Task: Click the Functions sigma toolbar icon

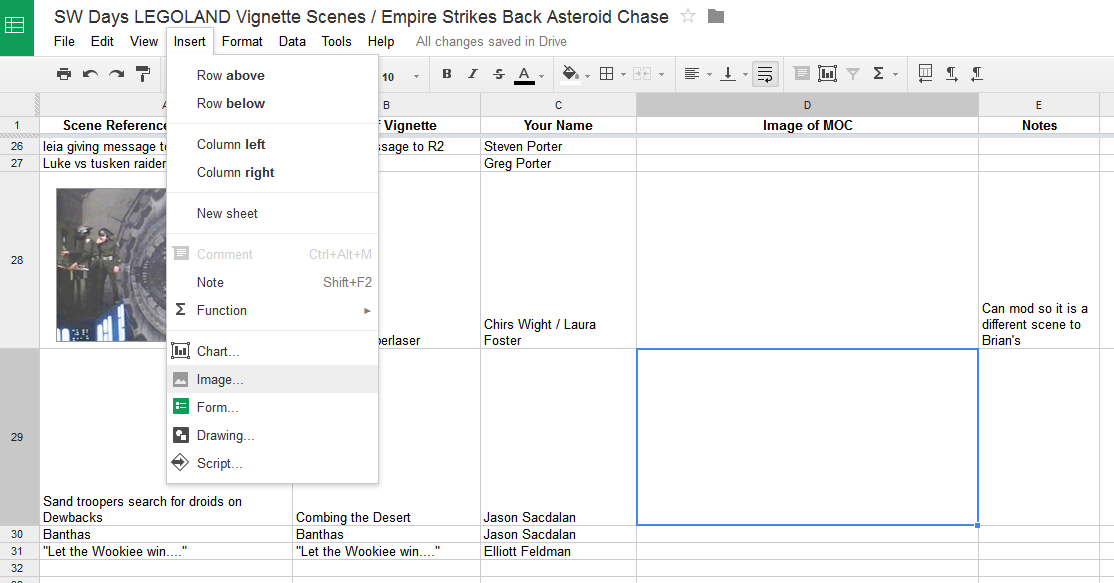Action: [x=879, y=73]
